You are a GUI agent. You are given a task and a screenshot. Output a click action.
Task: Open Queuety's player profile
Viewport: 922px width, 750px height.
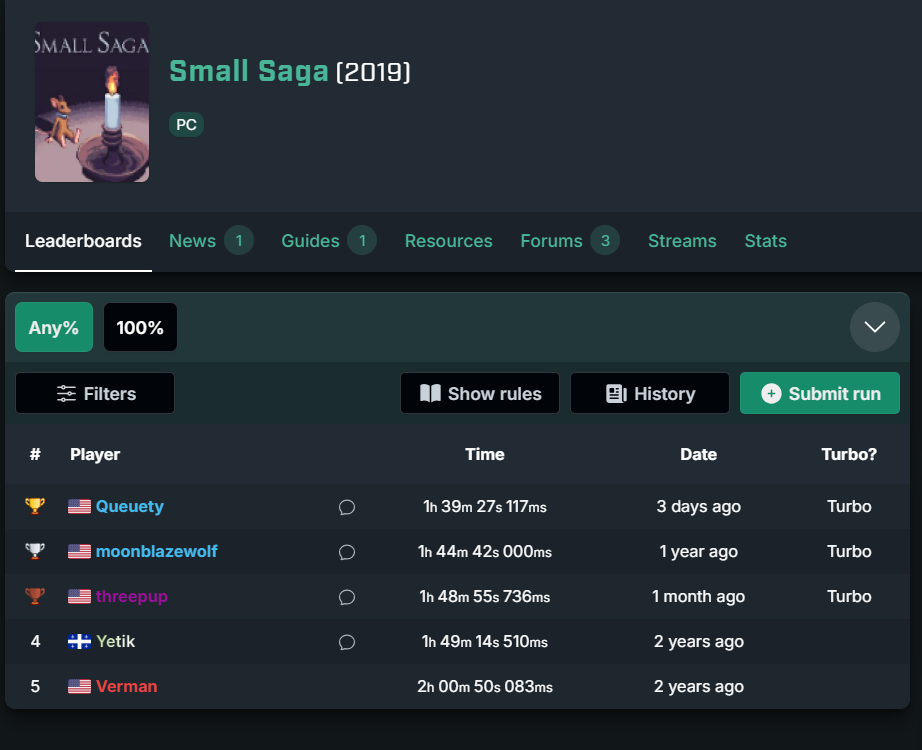click(130, 506)
